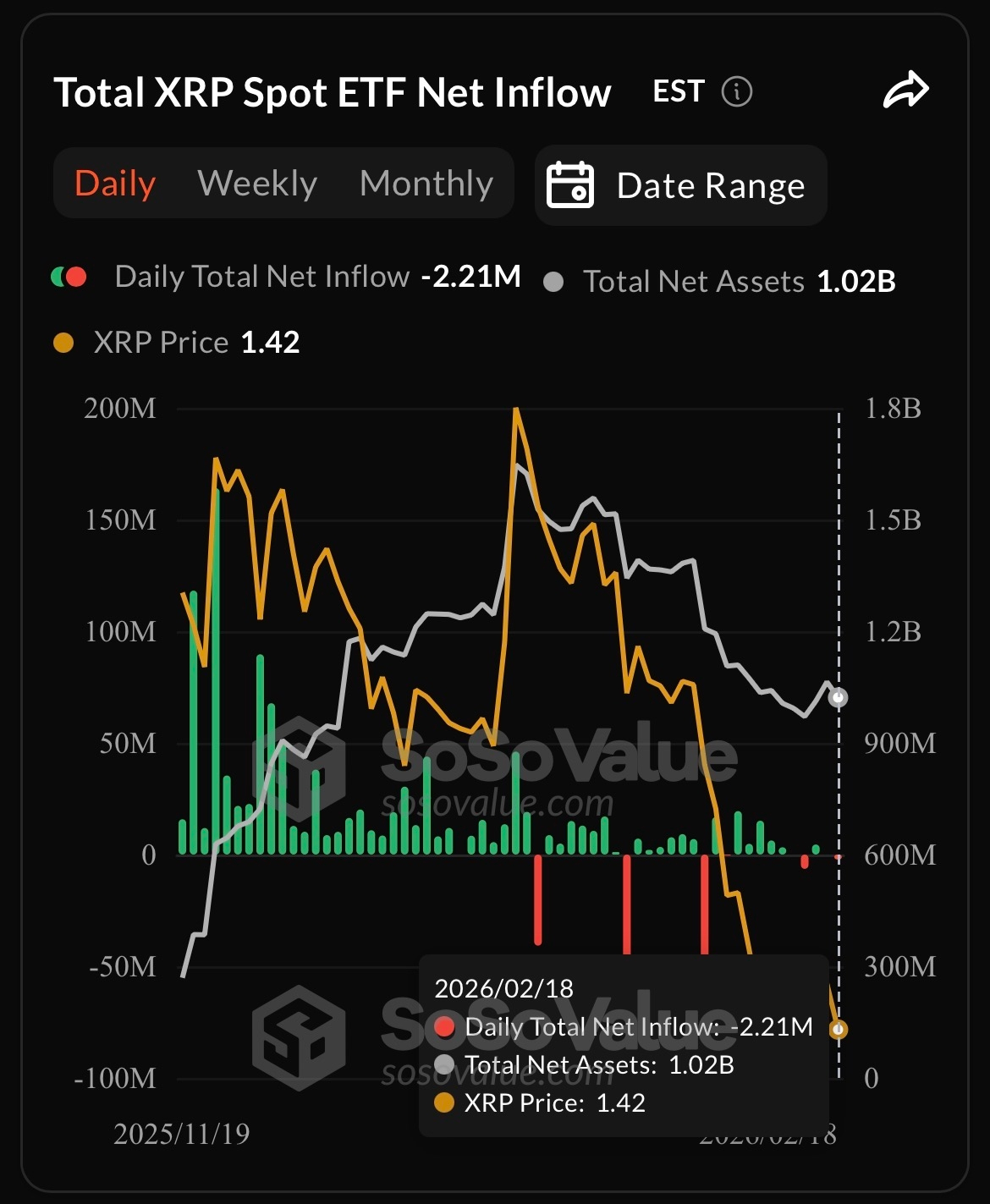
Task: Click the EST timezone label
Action: click(679, 91)
